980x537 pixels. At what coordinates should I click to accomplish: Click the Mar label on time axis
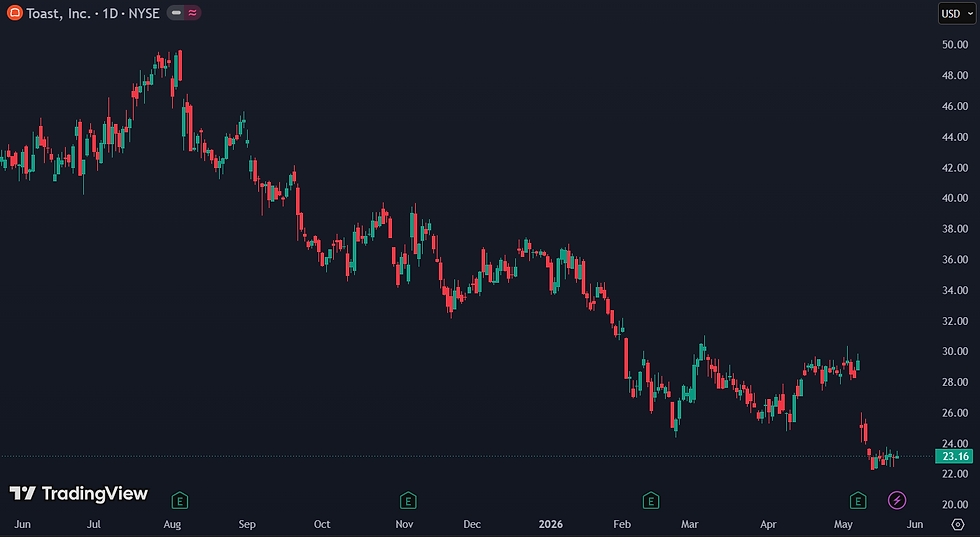click(689, 524)
